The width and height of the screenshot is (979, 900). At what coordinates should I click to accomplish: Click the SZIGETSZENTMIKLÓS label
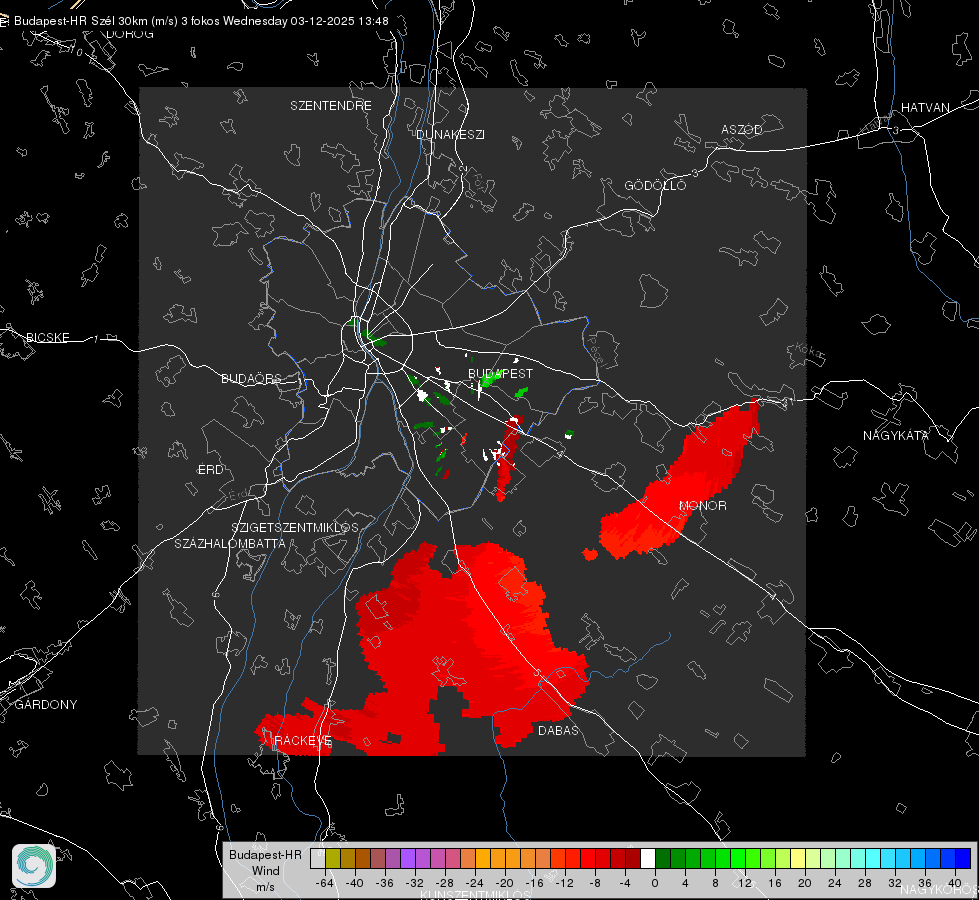(x=295, y=528)
